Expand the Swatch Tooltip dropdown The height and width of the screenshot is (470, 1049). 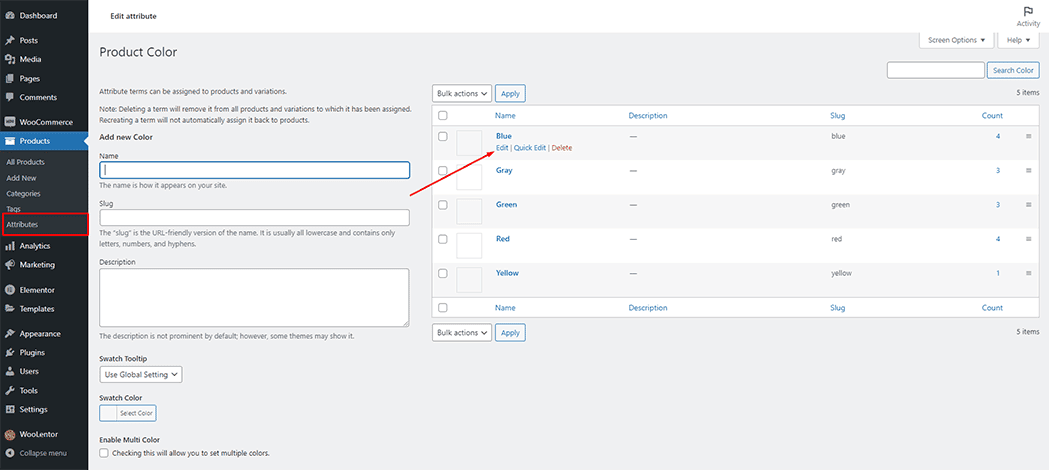(141, 374)
